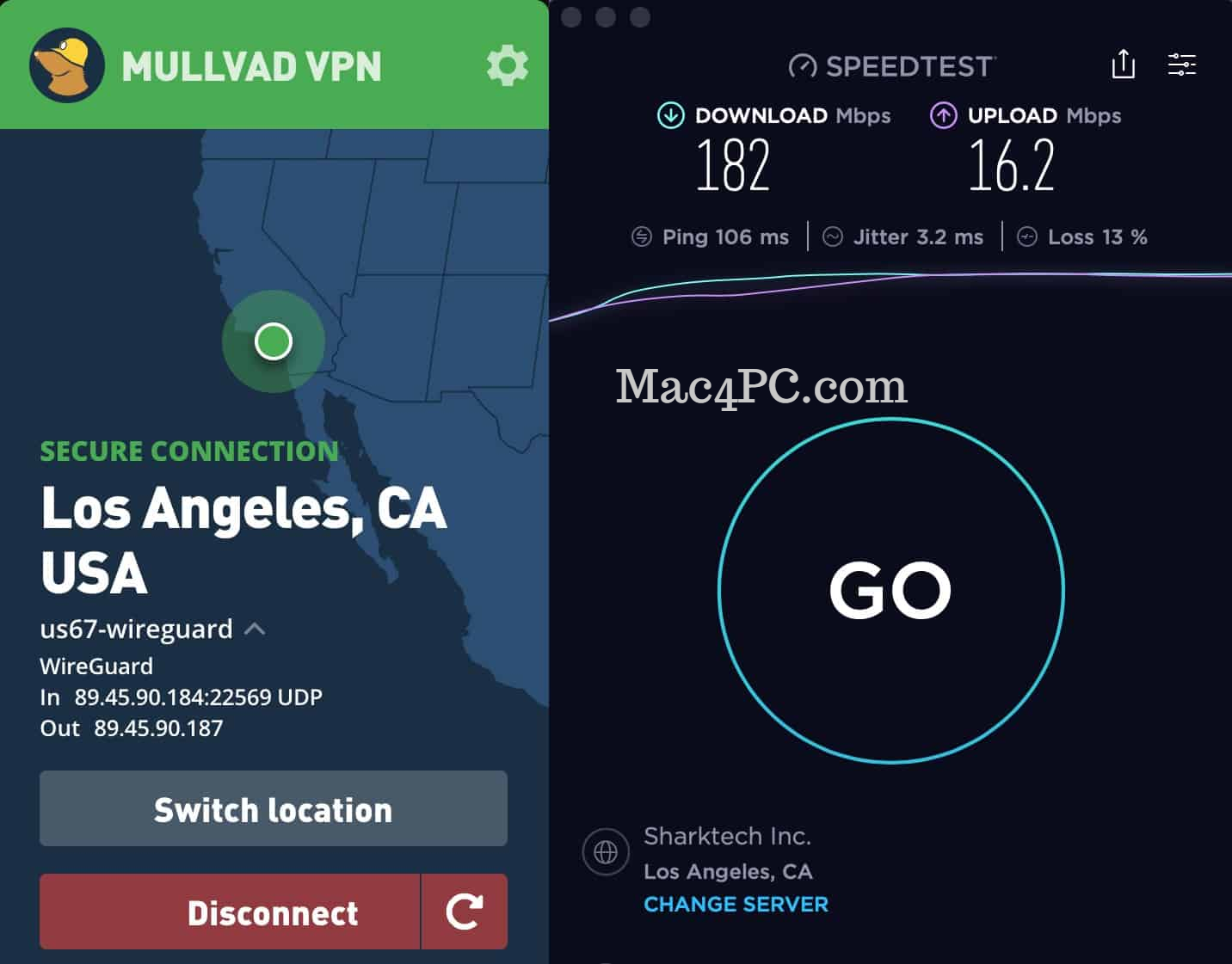Click the Jitter icon

(x=833, y=236)
